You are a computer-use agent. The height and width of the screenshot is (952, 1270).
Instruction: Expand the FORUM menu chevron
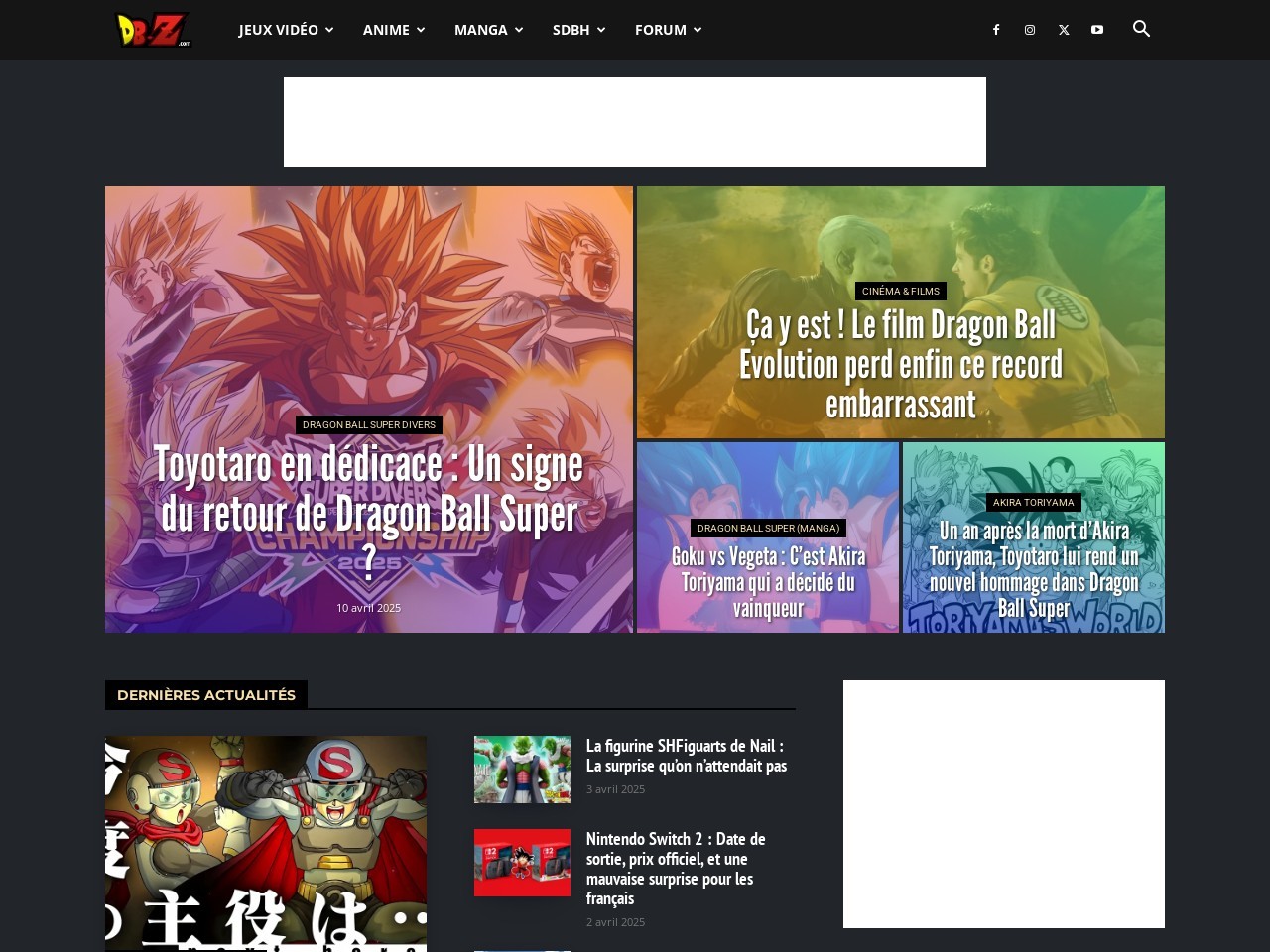pyautogui.click(x=698, y=30)
